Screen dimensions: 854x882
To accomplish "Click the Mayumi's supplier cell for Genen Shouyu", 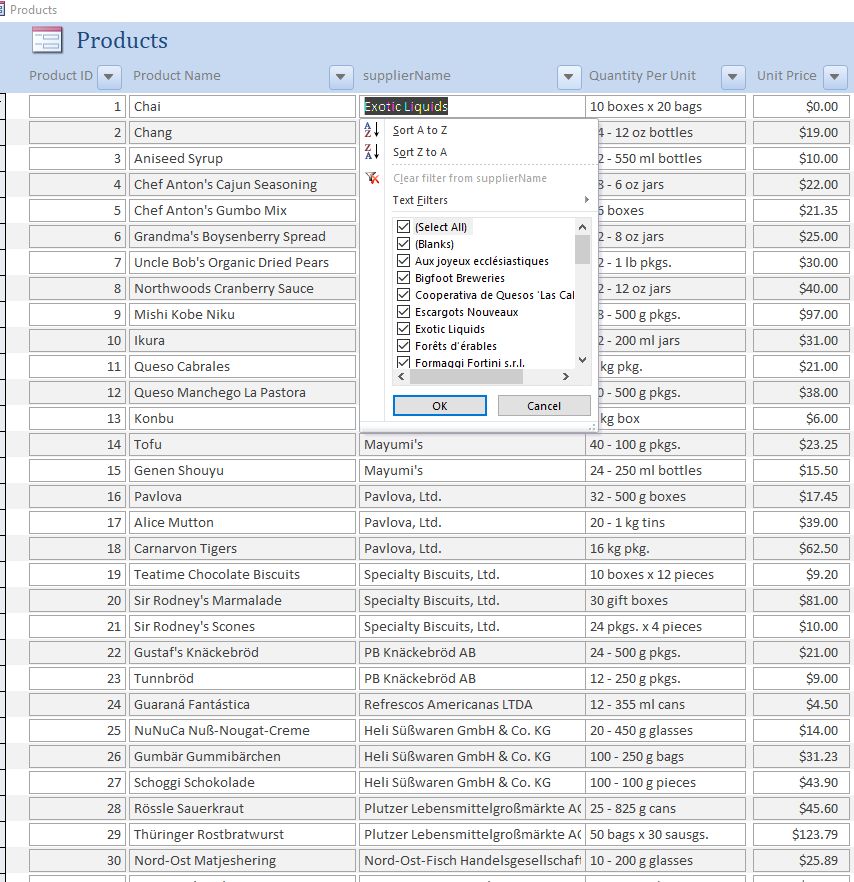I will (x=472, y=470).
